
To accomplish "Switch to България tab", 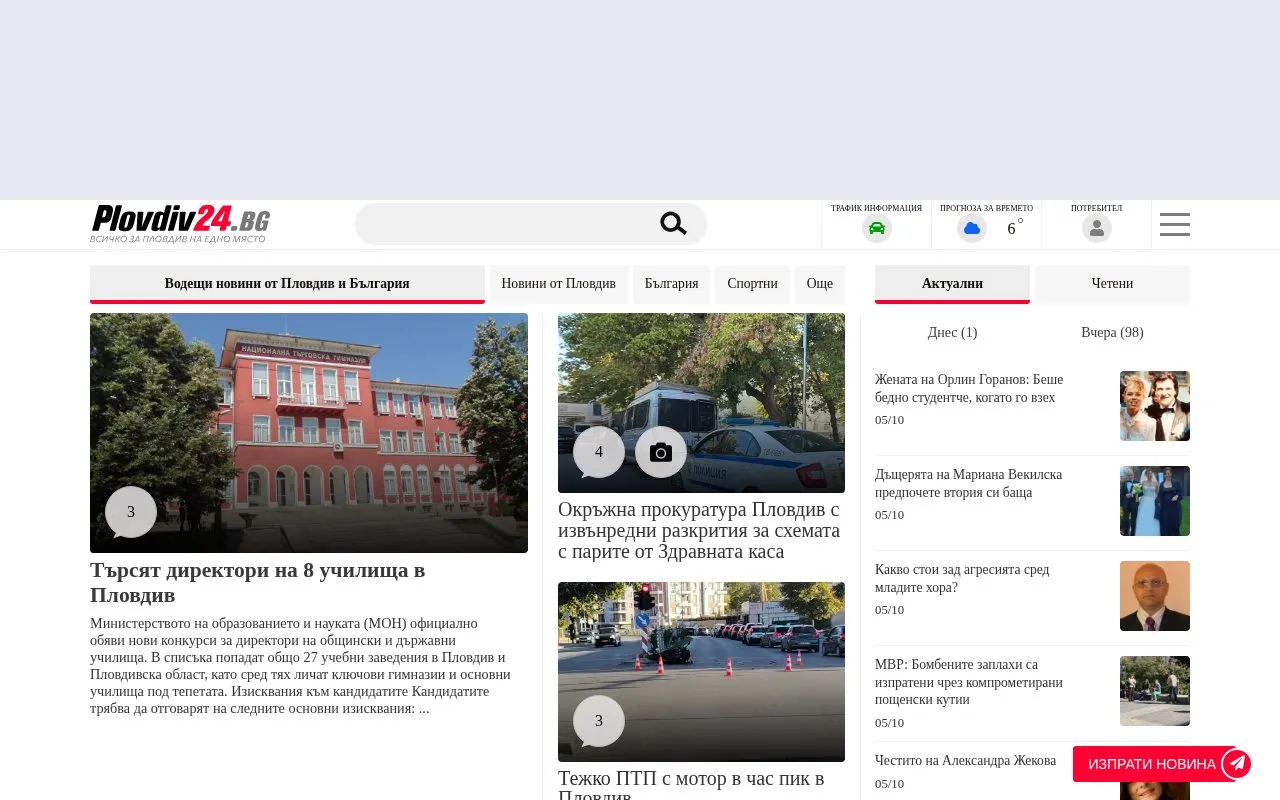I will coord(672,284).
